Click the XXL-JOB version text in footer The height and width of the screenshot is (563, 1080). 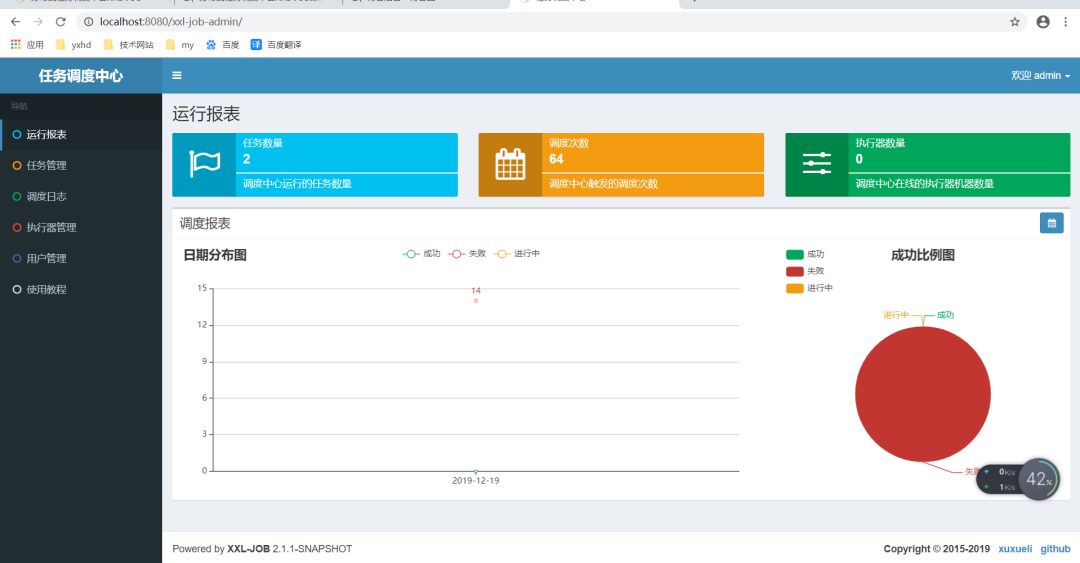point(262,549)
